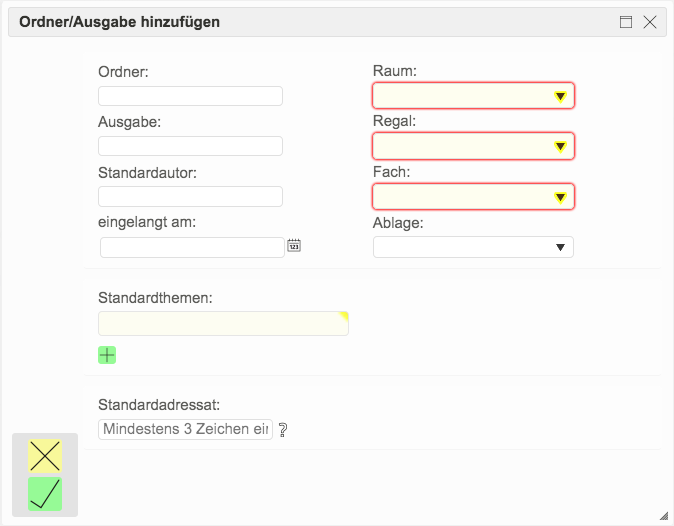Maximize the Ordner/Ausgabe hinzufügen dialog
The height and width of the screenshot is (526, 674).
click(626, 22)
